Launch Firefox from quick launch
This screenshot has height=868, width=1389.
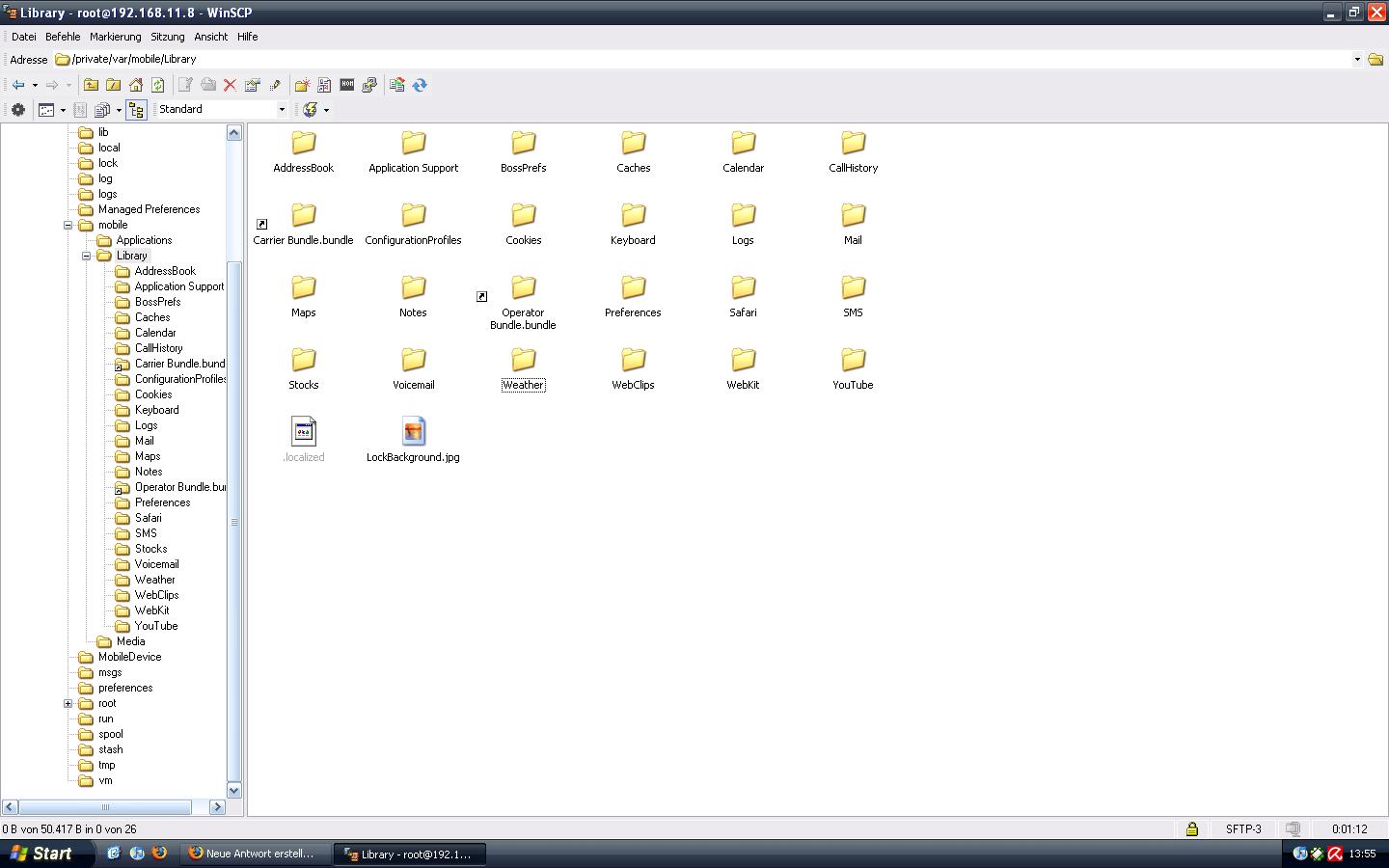click(x=159, y=854)
